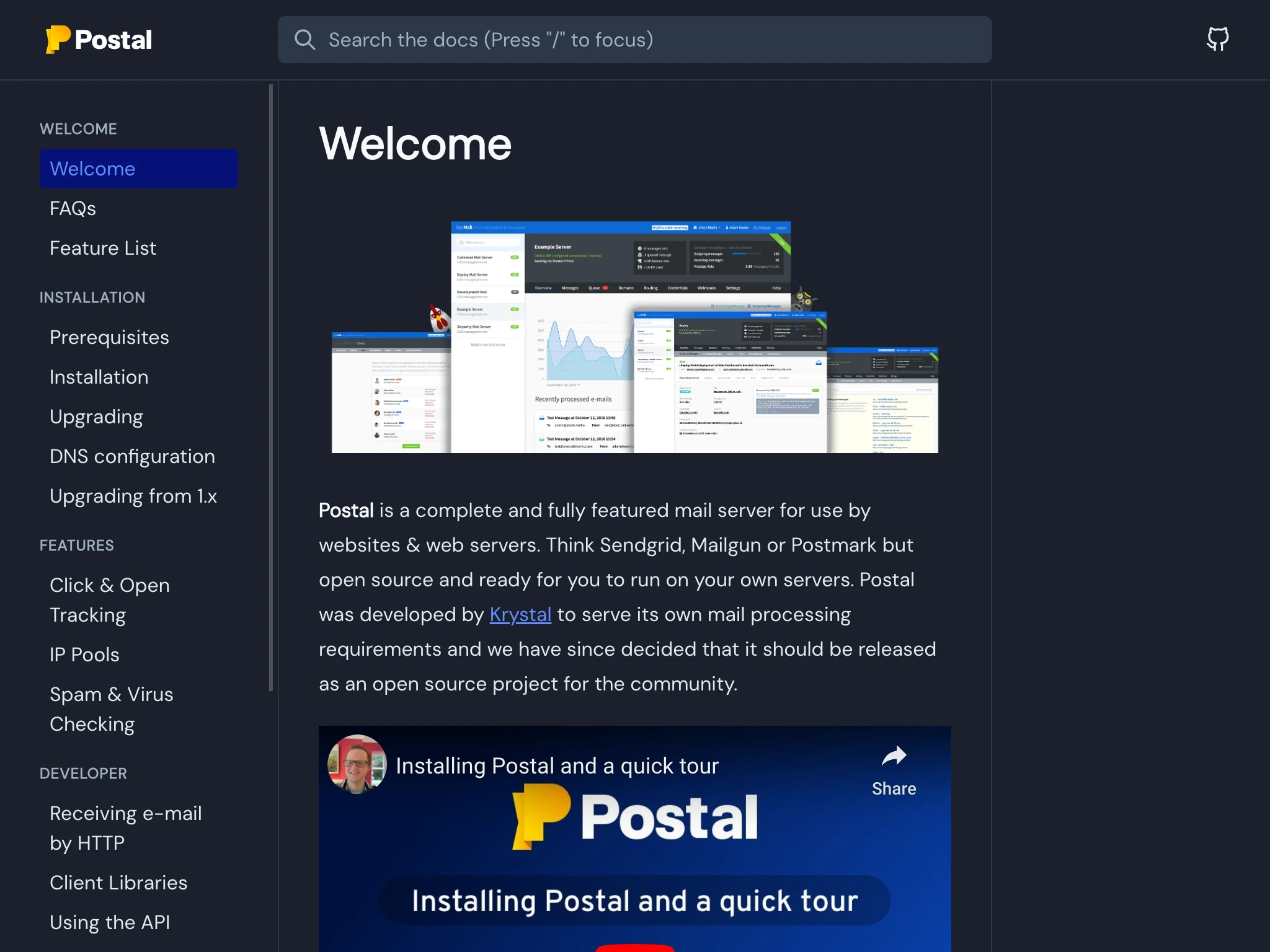Click the search magnifier icon
1270x952 pixels.
coord(304,40)
